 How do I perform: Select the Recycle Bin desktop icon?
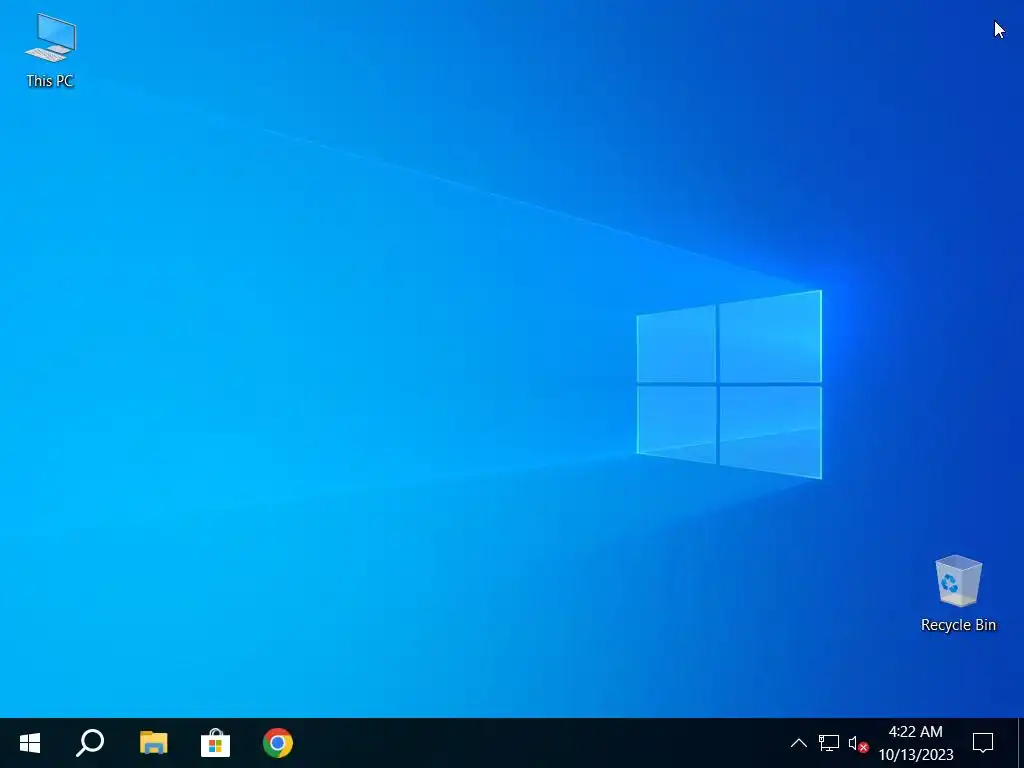[958, 593]
